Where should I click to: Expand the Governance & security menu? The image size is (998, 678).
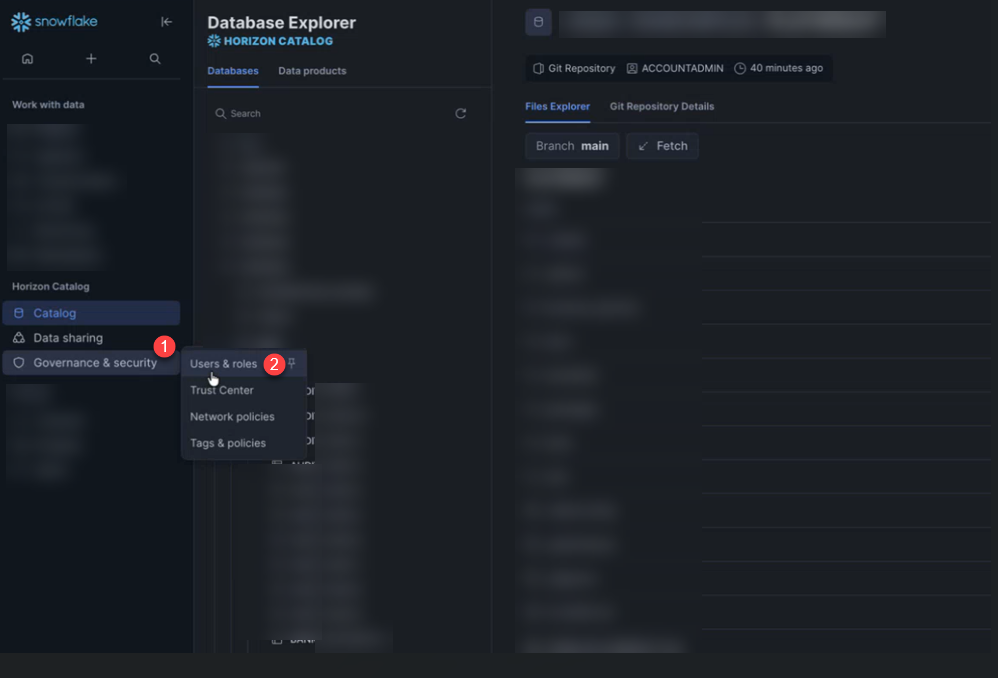[94, 363]
